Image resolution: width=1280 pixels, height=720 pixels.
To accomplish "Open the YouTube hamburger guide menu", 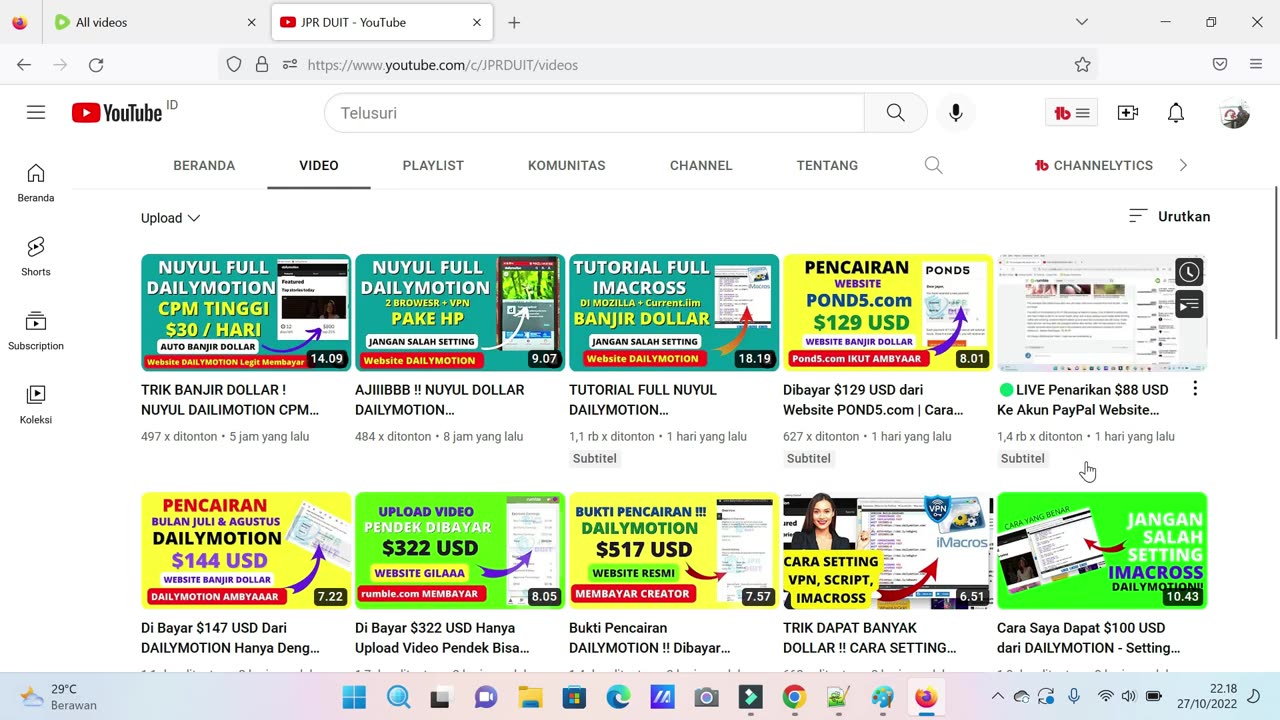I will (36, 113).
